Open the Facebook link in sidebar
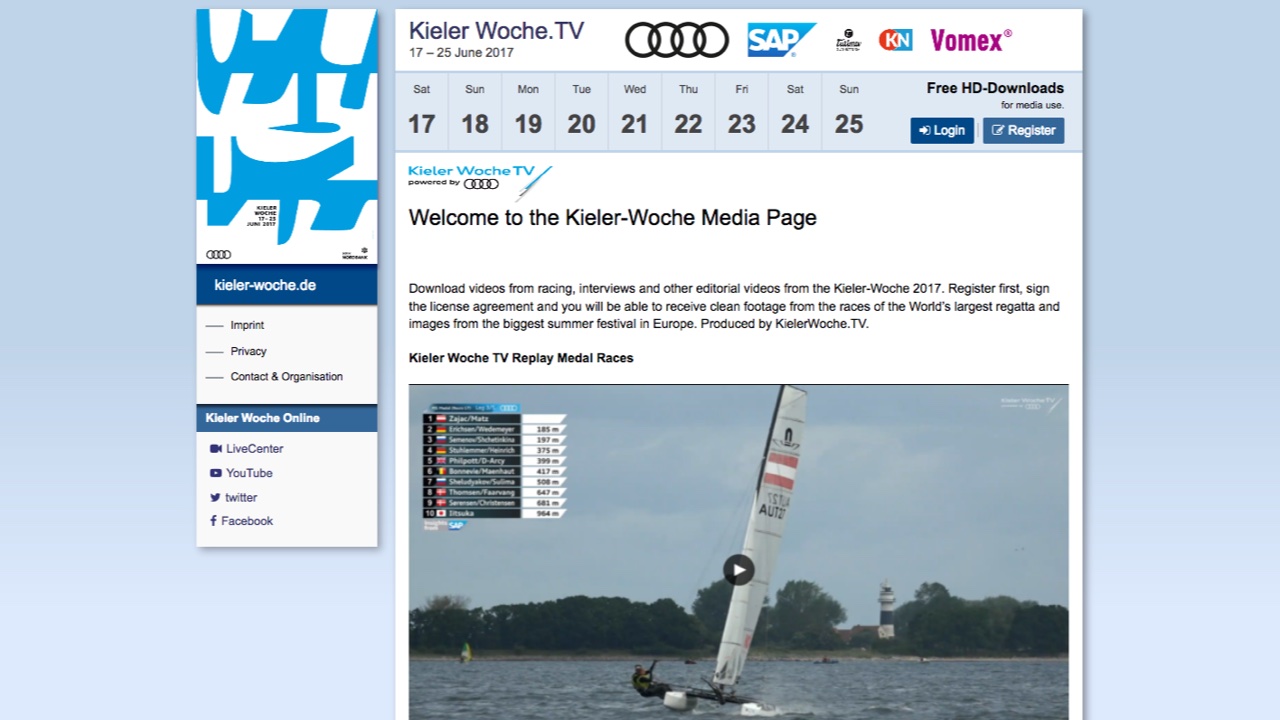This screenshot has height=720, width=1280. [x=247, y=521]
